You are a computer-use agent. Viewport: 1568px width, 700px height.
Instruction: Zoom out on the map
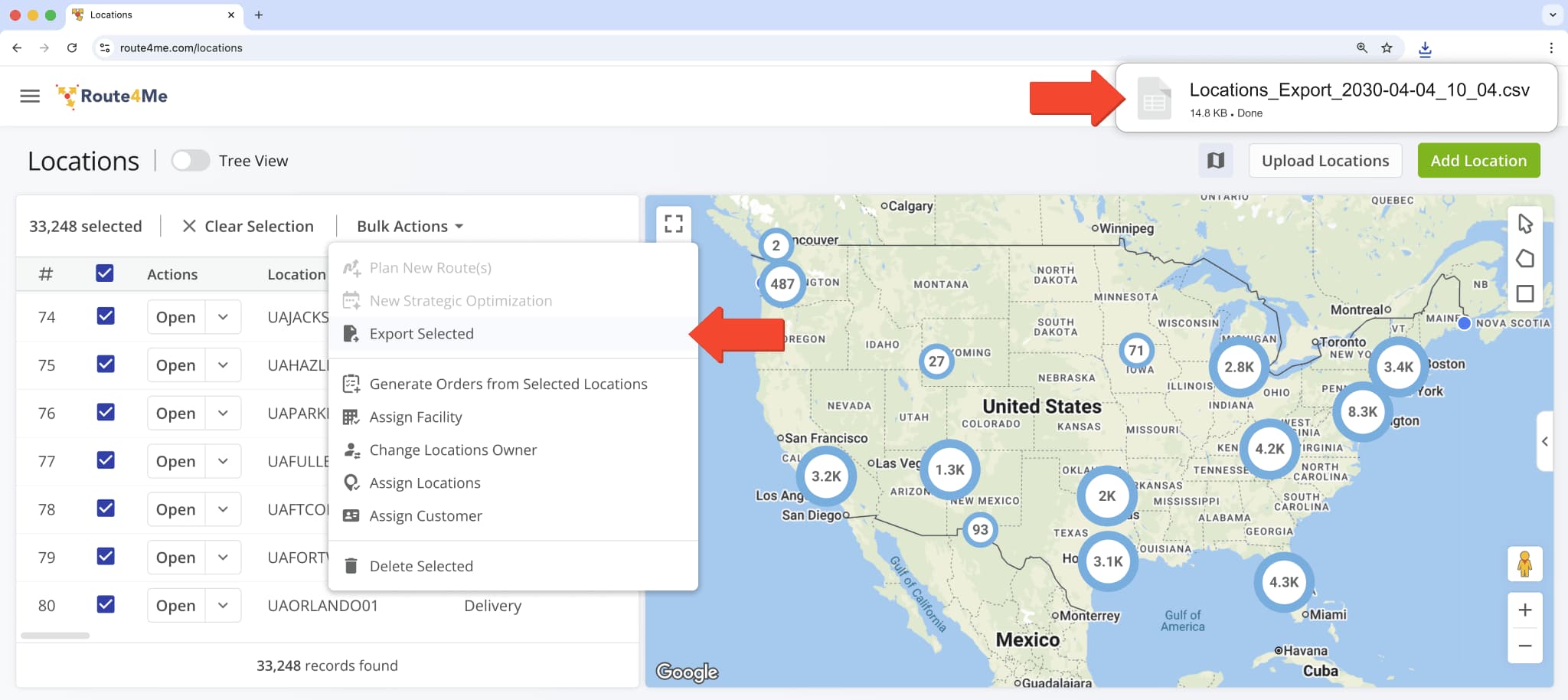tap(1524, 646)
